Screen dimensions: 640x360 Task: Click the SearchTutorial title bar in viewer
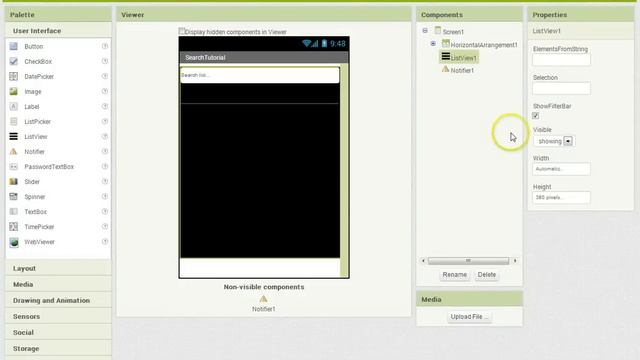tap(264, 57)
